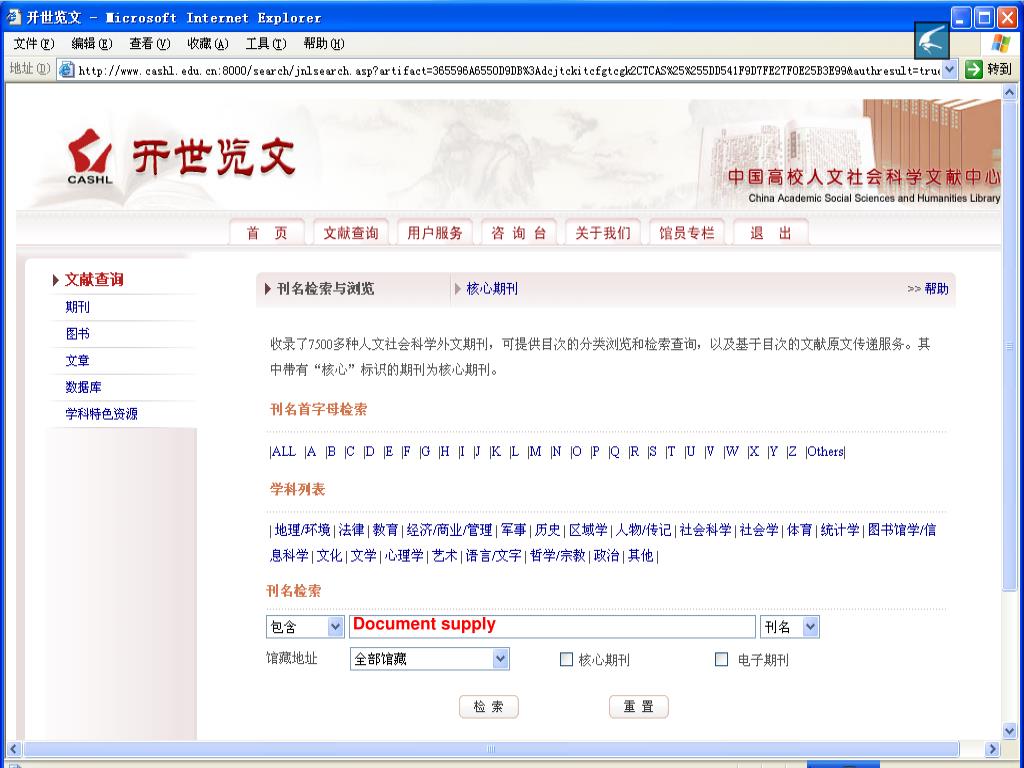Open the 编辑 menu
Image resolution: width=1024 pixels, height=768 pixels.
point(91,44)
